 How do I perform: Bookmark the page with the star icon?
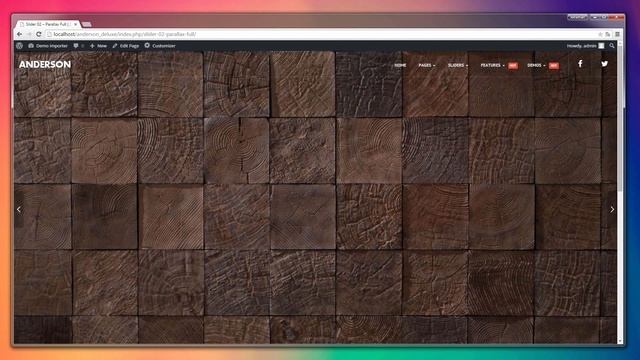pyautogui.click(x=600, y=34)
